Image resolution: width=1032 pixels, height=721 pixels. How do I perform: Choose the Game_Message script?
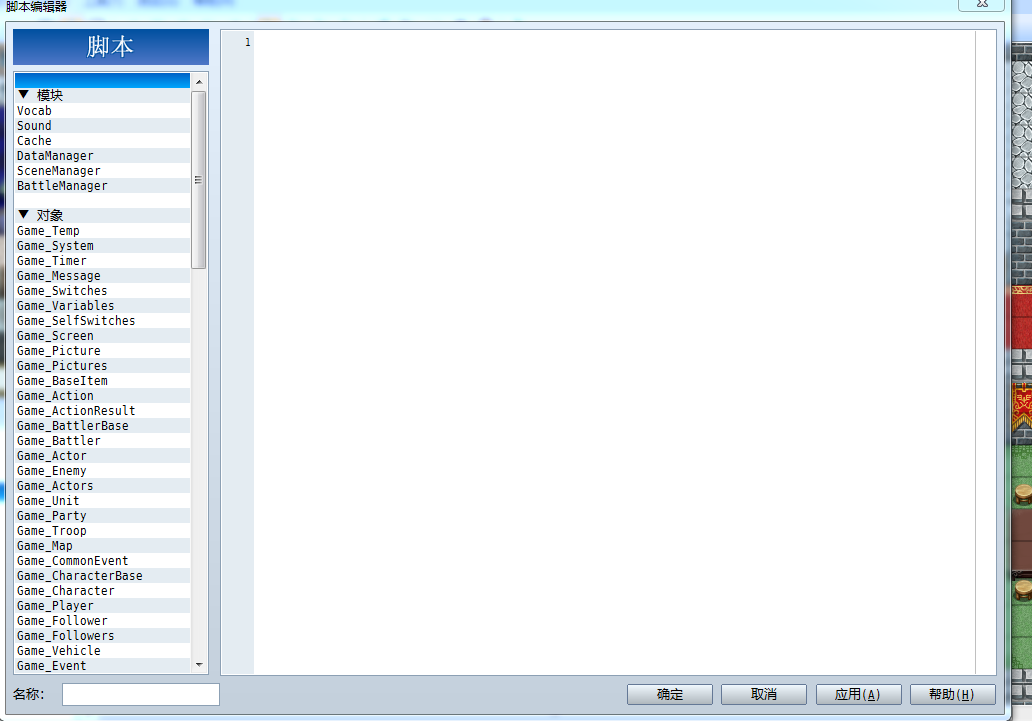(x=102, y=276)
